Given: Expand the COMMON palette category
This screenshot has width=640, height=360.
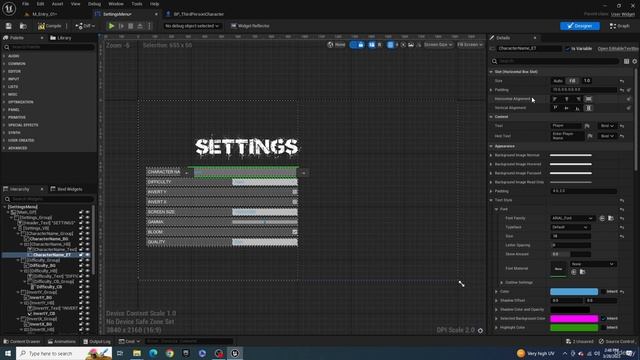Looking at the screenshot, I should tap(17, 64).
